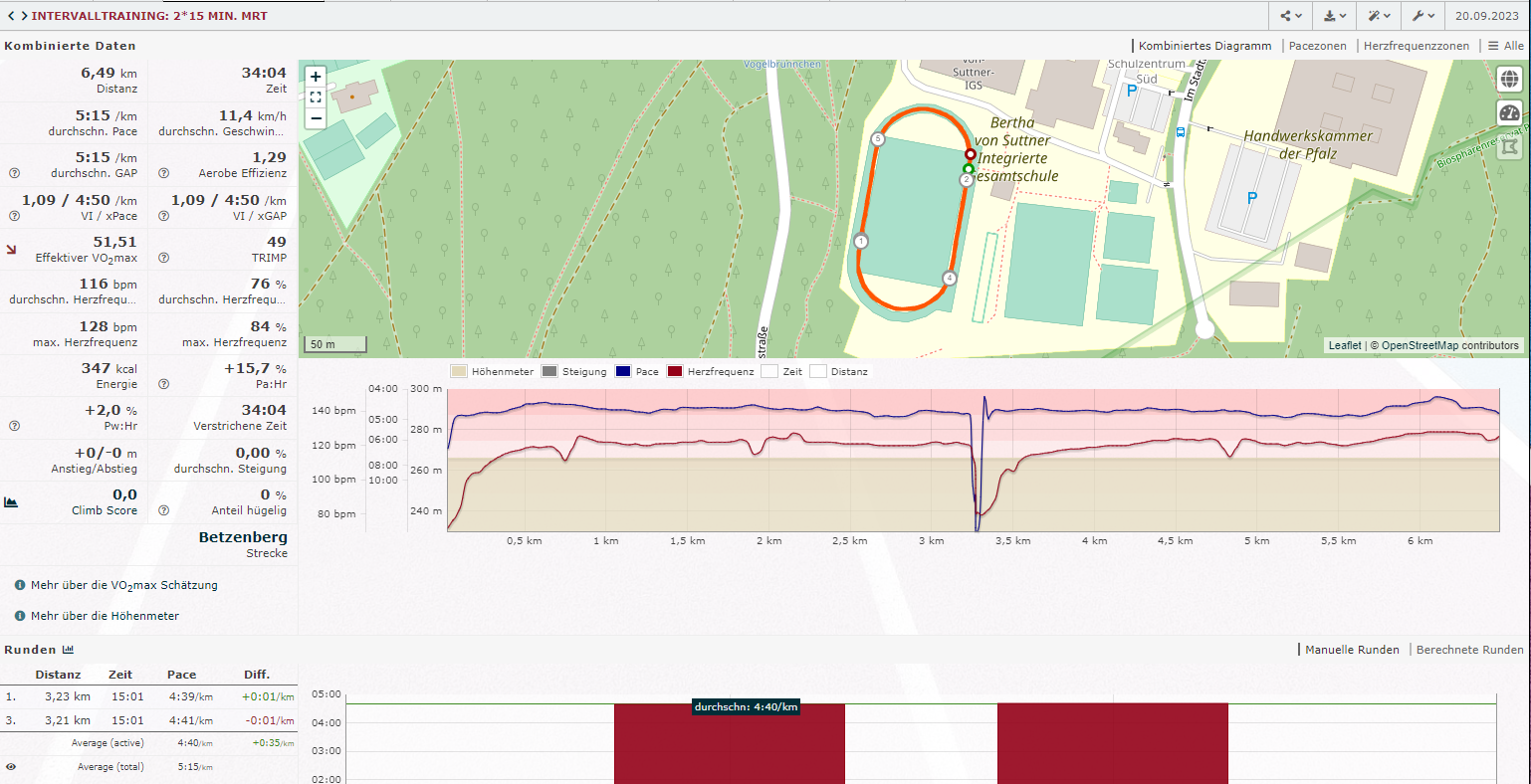Zoom out of the track map
1531x784 pixels.
point(316,117)
